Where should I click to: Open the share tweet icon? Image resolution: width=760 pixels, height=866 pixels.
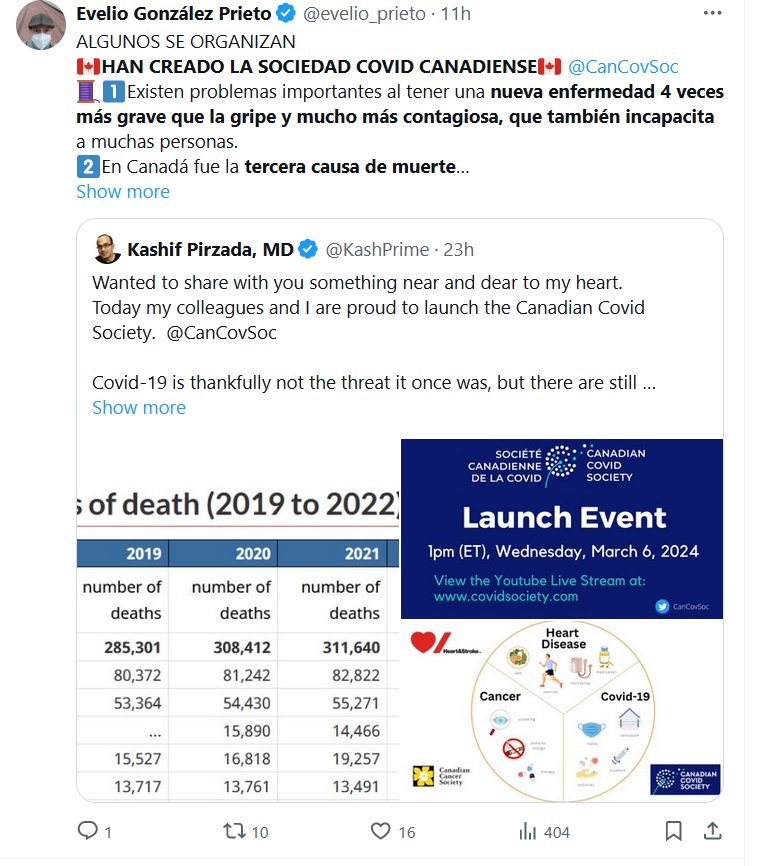coord(713,831)
